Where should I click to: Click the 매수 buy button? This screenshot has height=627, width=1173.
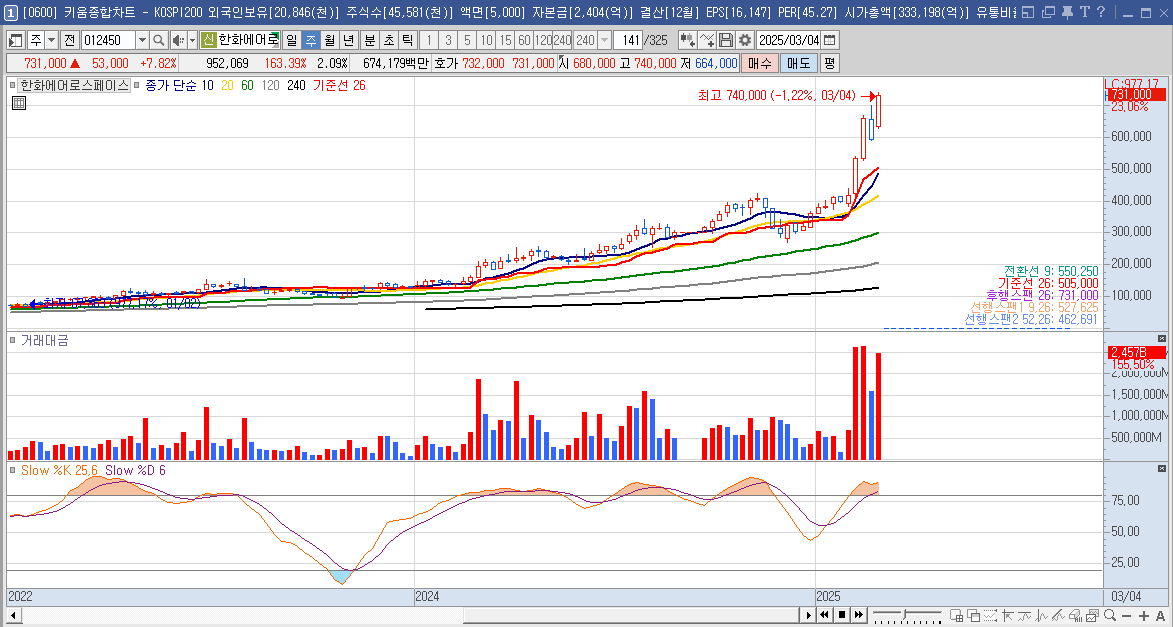759,64
